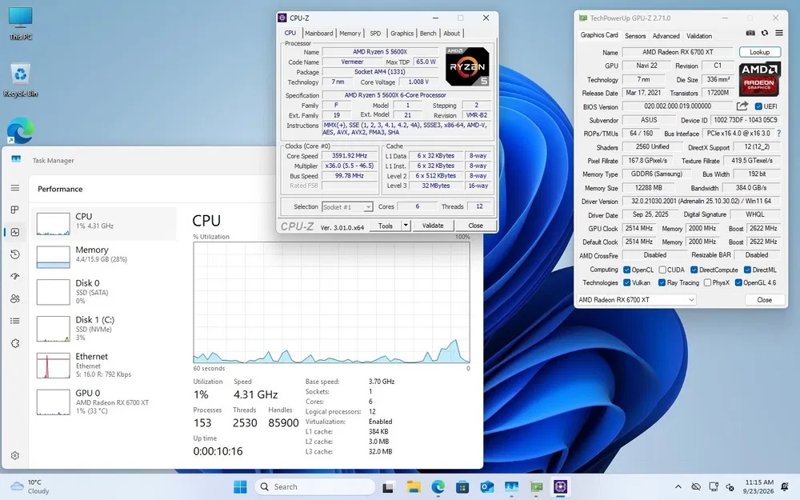Click Tools button in CPU-Z
Image resolution: width=800 pixels, height=500 pixels.
(385, 225)
